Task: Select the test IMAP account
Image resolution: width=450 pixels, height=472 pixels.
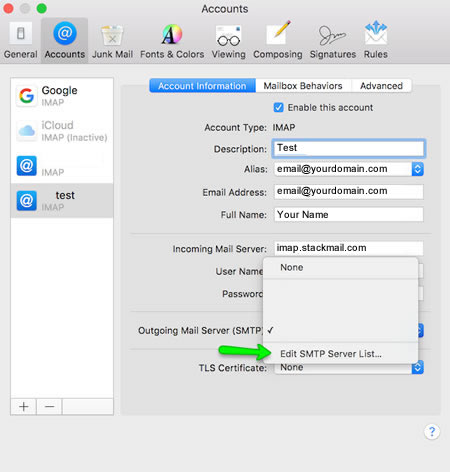Action: [62, 200]
